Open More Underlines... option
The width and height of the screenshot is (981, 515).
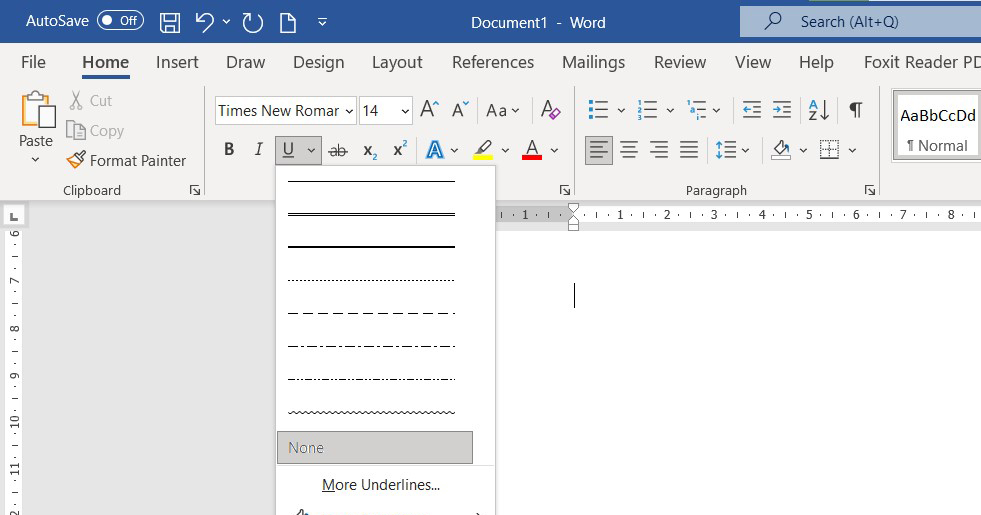coord(380,485)
